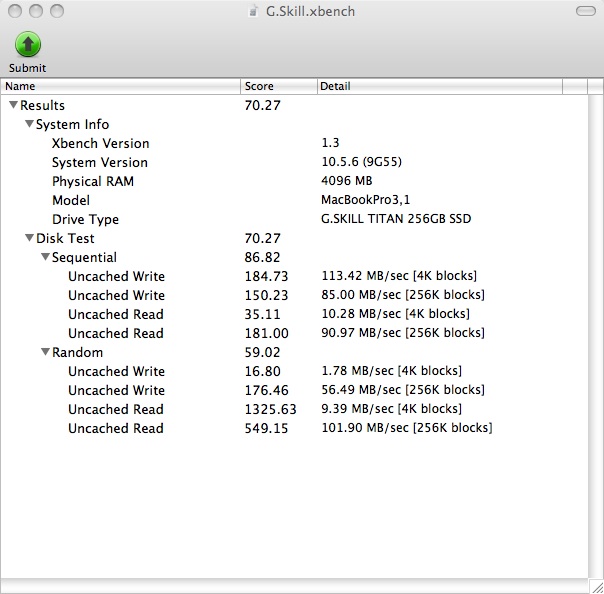Click the 1.3 version detail value

[x=330, y=143]
